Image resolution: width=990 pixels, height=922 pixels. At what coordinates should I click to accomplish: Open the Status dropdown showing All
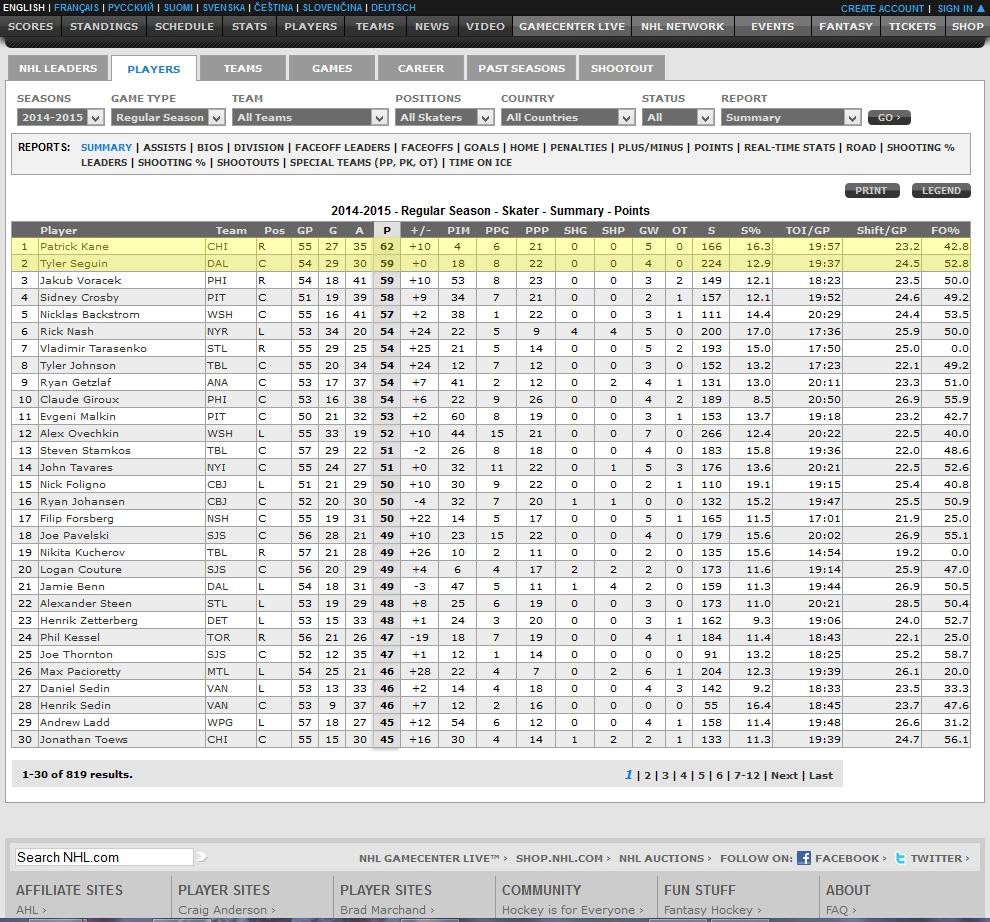(678, 117)
